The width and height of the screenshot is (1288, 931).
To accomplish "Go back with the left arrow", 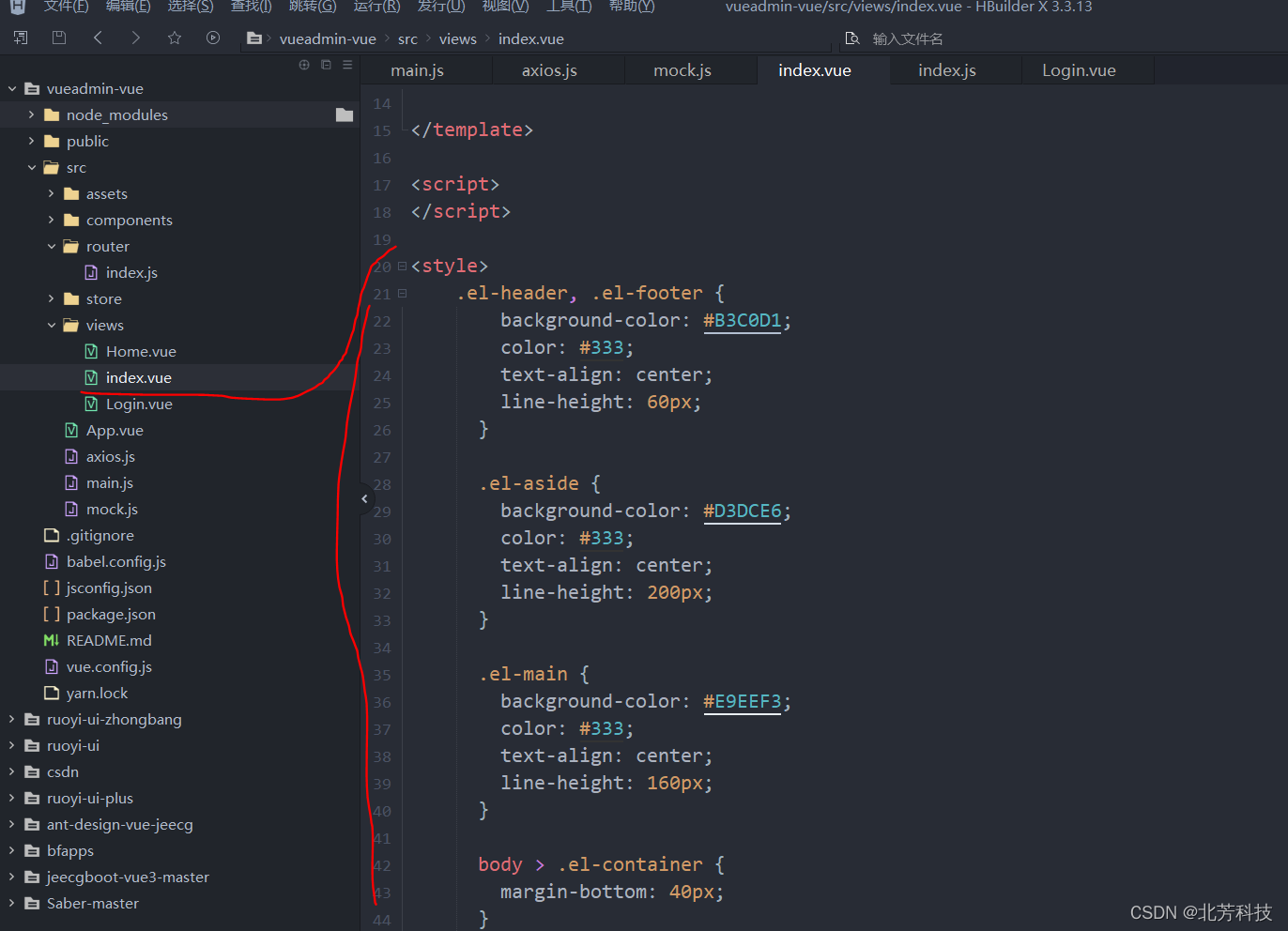I will (98, 38).
